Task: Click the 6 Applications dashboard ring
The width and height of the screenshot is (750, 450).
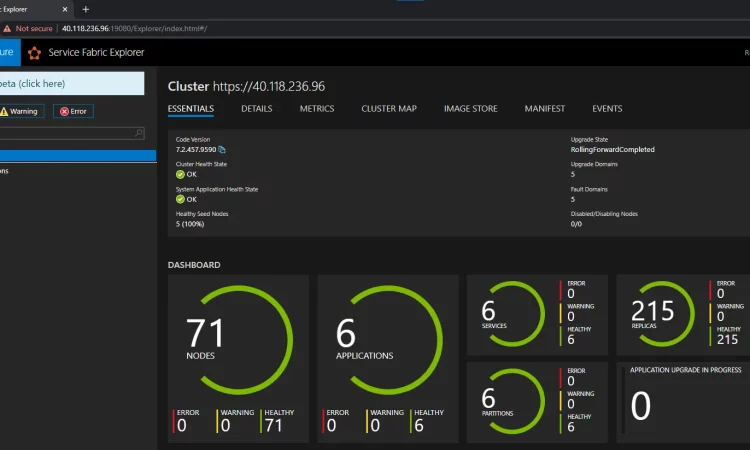Action: click(388, 340)
